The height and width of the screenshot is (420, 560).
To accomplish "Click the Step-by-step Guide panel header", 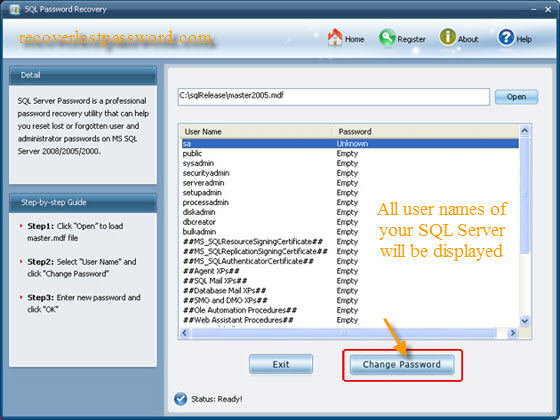I will point(83,202).
